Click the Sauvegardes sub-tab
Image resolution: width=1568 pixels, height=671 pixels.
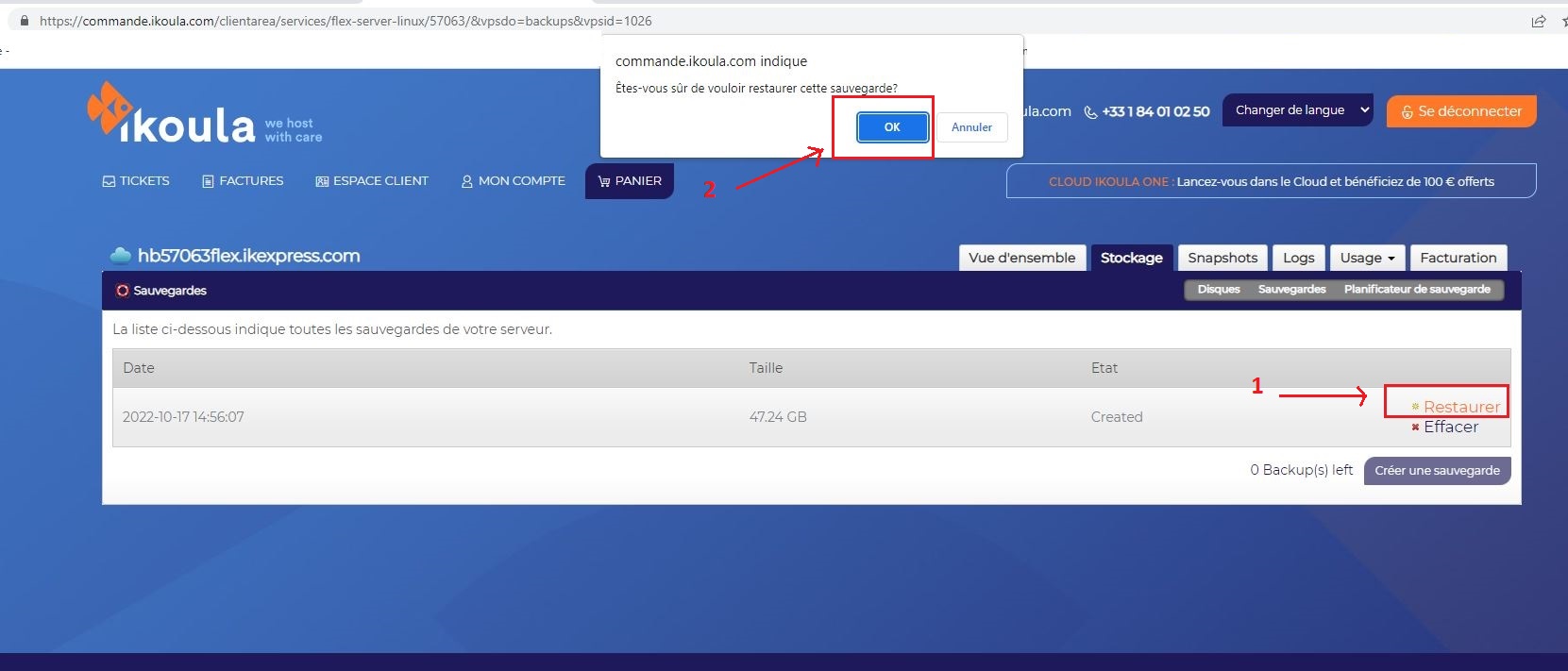1291,290
